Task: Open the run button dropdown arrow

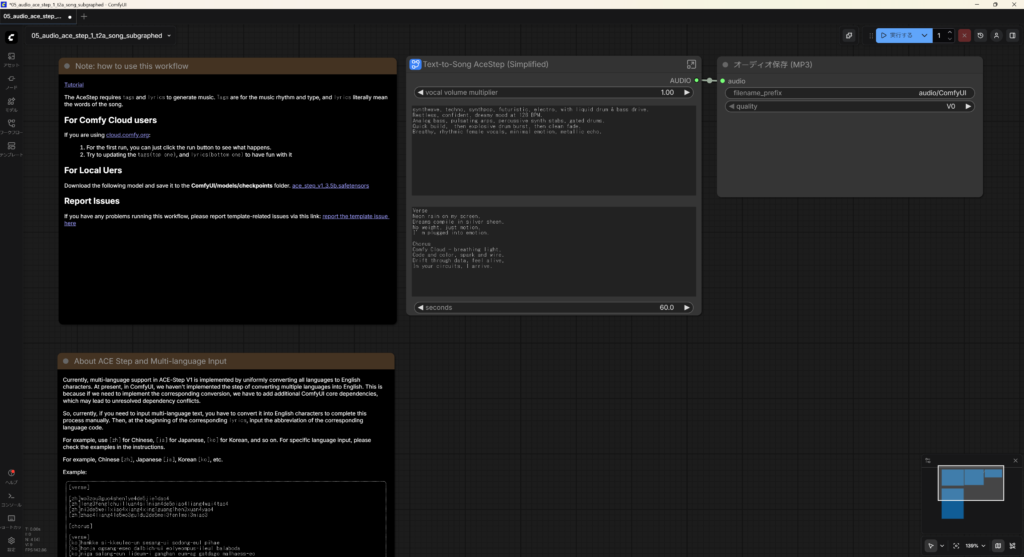Action: [925, 35]
